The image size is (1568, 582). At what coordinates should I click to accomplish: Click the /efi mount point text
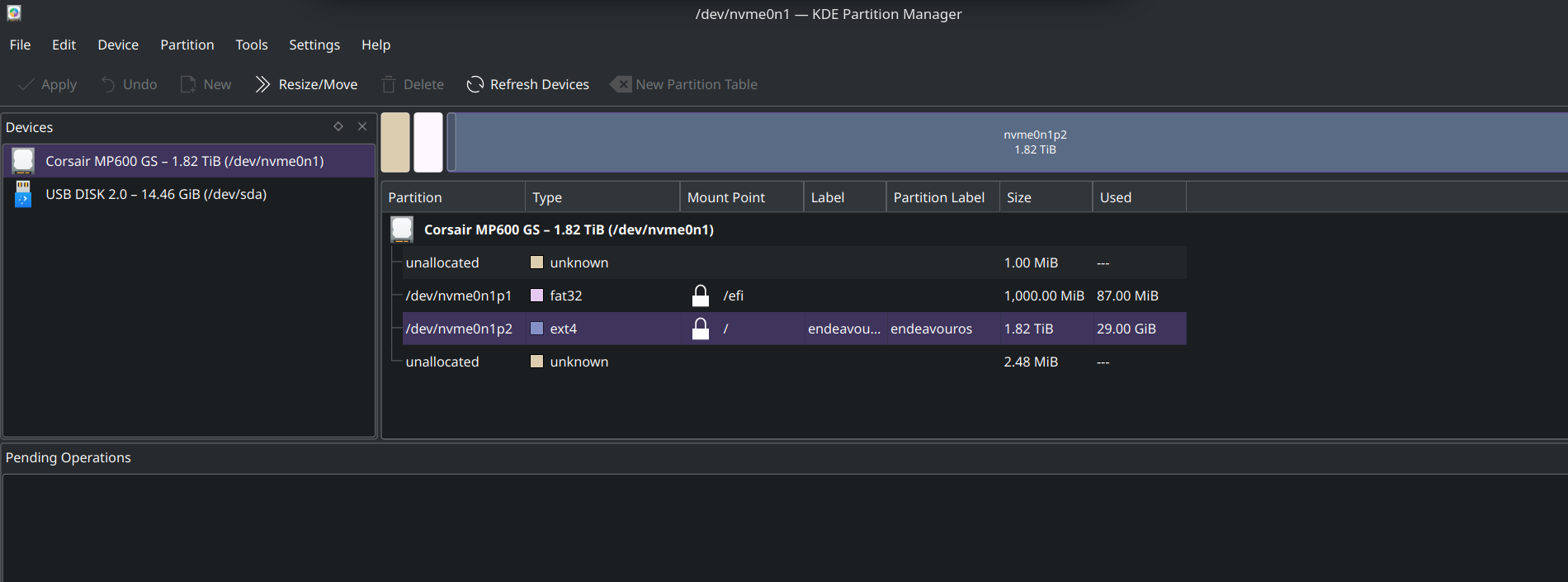coord(734,296)
